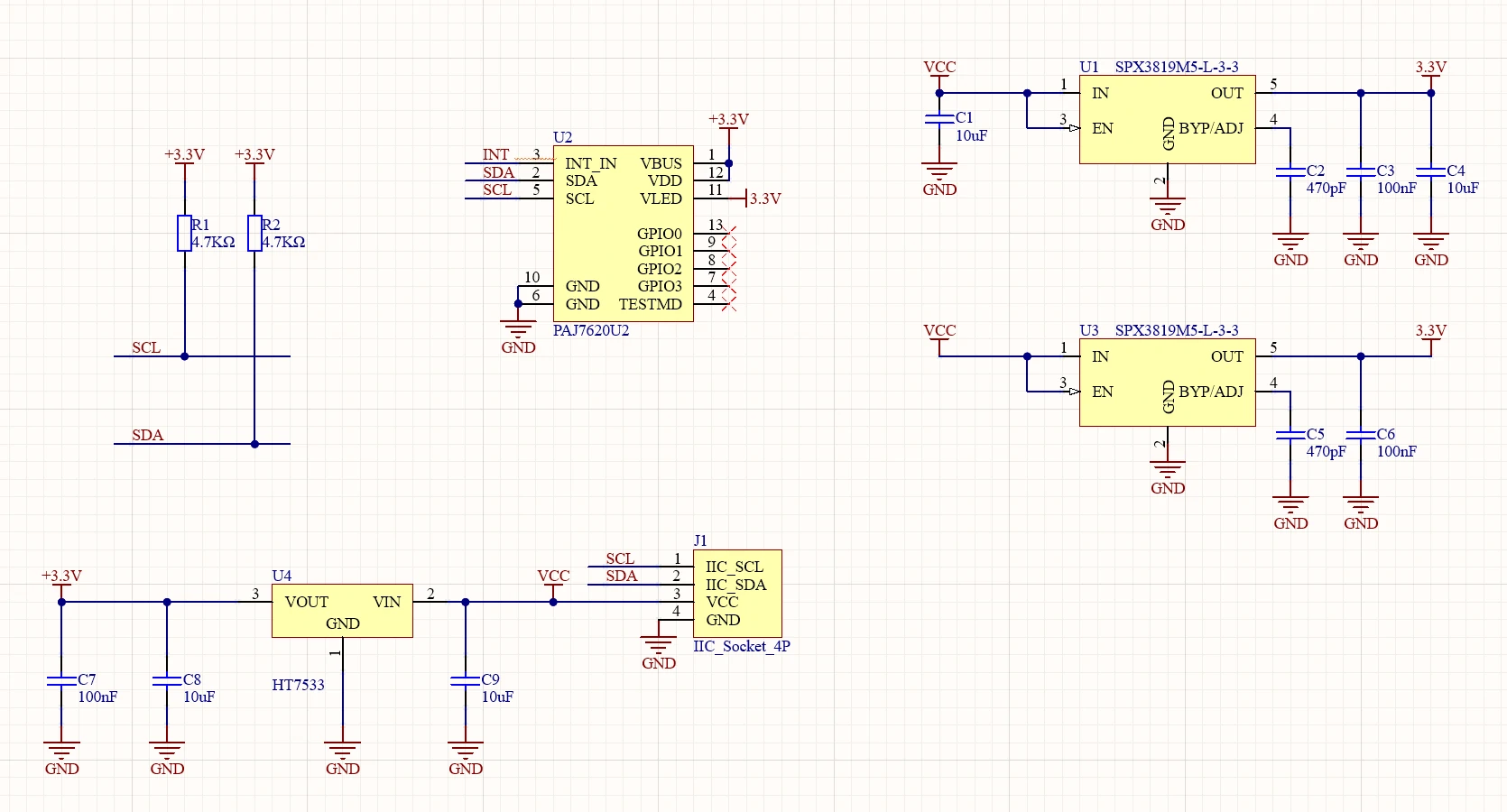This screenshot has width=1507, height=812.
Task: Click the SCL net label near R1 wire
Action: click(146, 347)
